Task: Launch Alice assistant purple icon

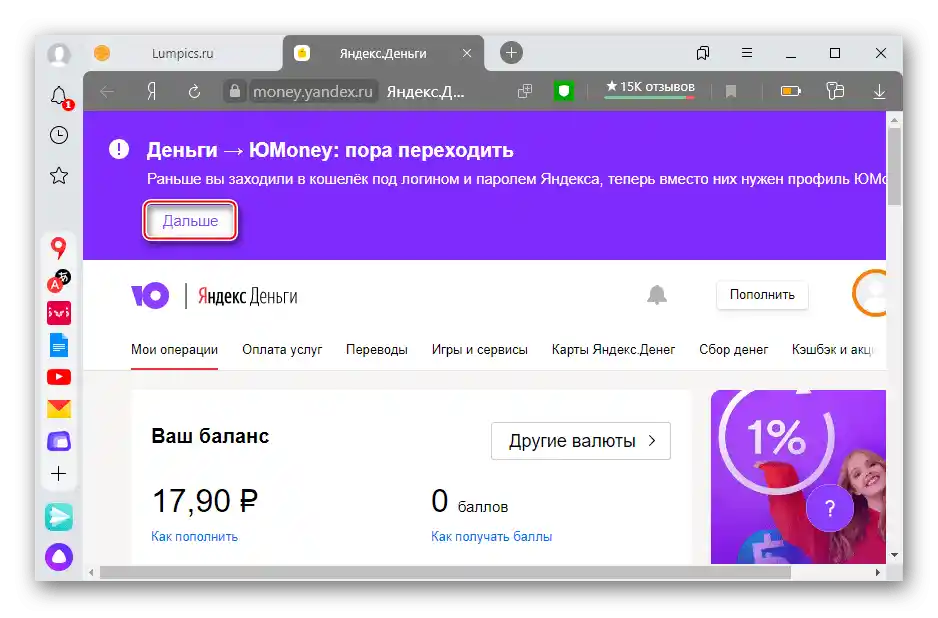Action: click(x=59, y=557)
